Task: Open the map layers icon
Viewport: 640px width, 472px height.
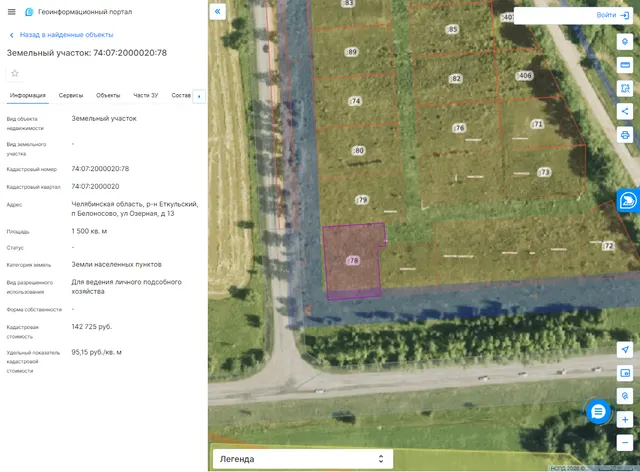Action: click(x=624, y=42)
